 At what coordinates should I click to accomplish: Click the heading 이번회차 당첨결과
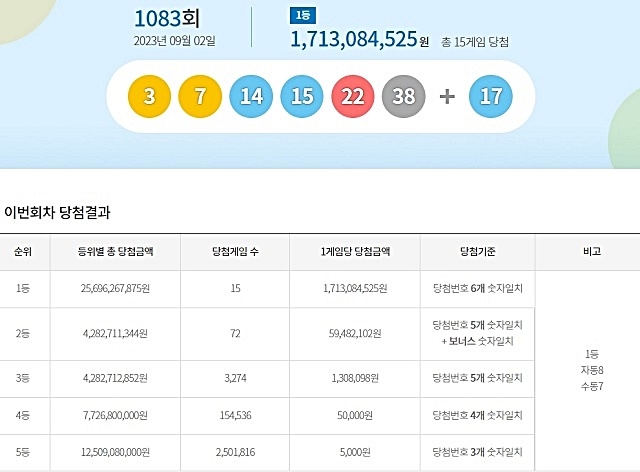coord(57,213)
